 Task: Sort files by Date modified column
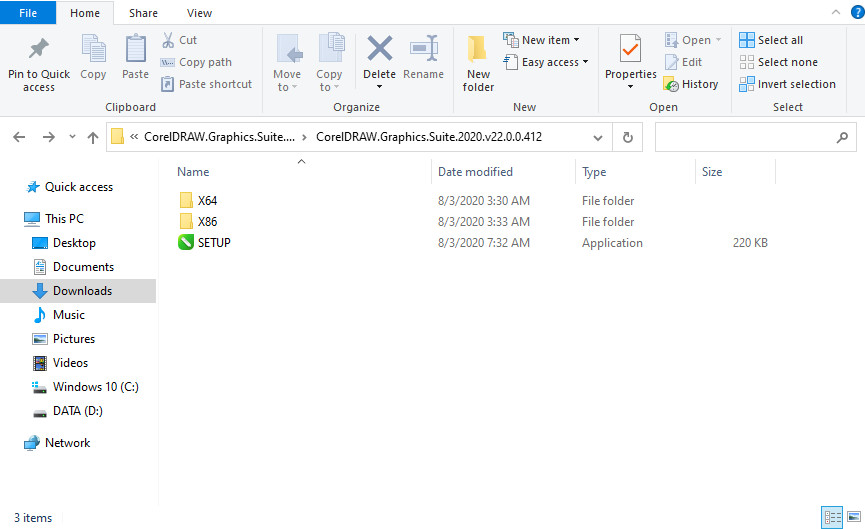[475, 172]
